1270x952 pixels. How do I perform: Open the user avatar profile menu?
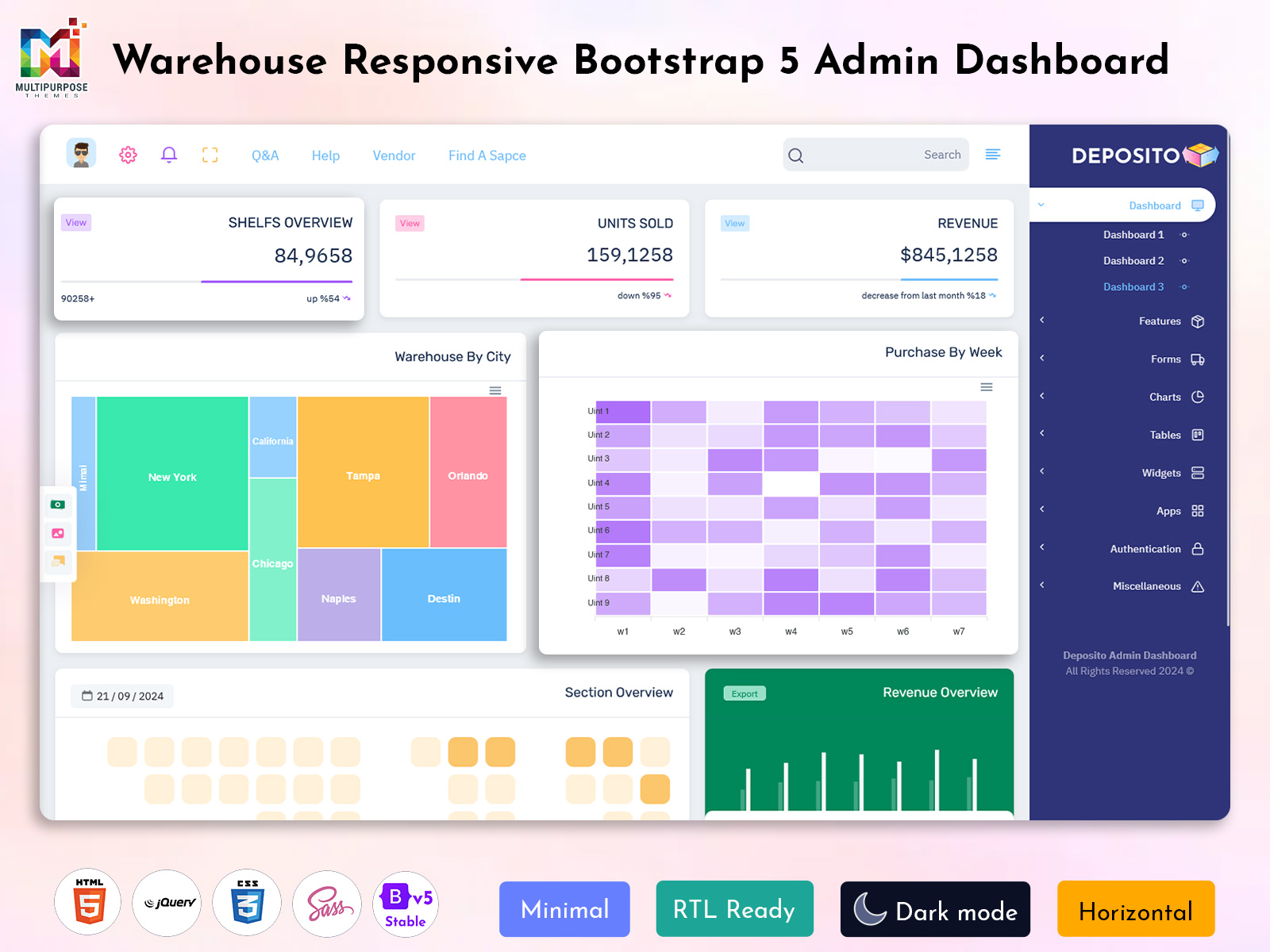[x=81, y=153]
